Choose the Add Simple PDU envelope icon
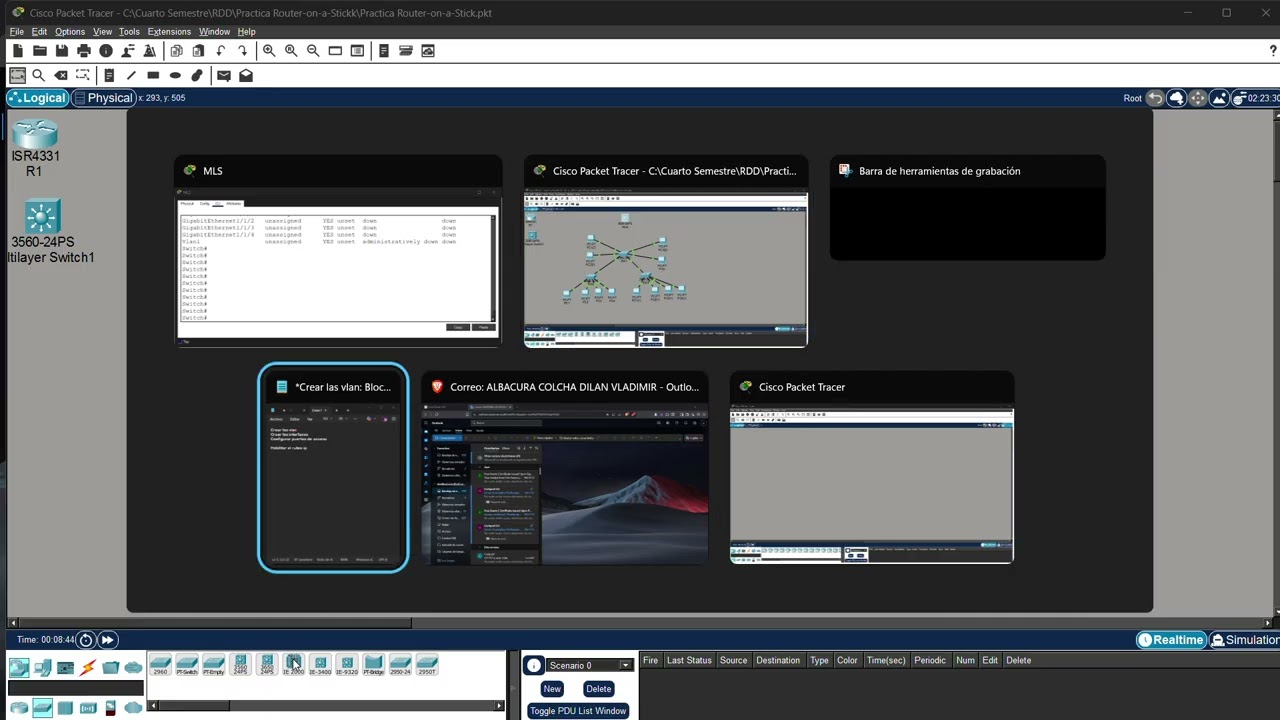This screenshot has height=720, width=1280. coord(224,75)
